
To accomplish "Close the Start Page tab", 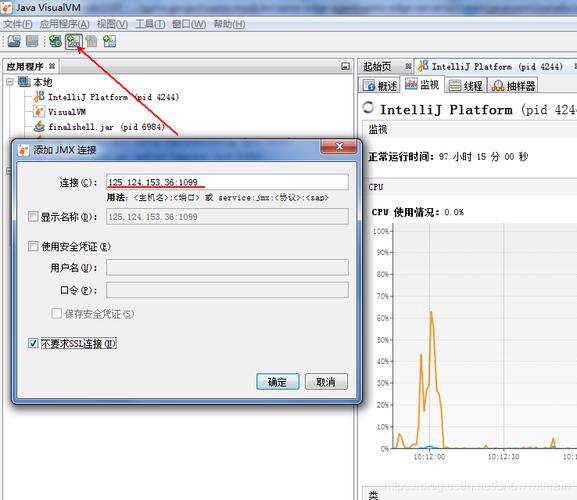I will [408, 66].
